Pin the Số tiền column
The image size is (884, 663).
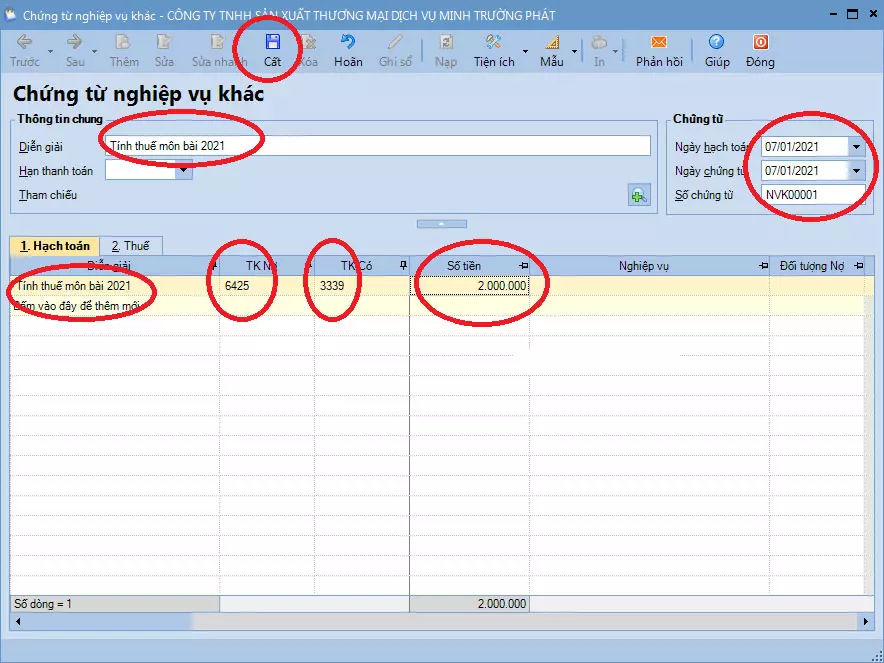pyautogui.click(x=523, y=266)
